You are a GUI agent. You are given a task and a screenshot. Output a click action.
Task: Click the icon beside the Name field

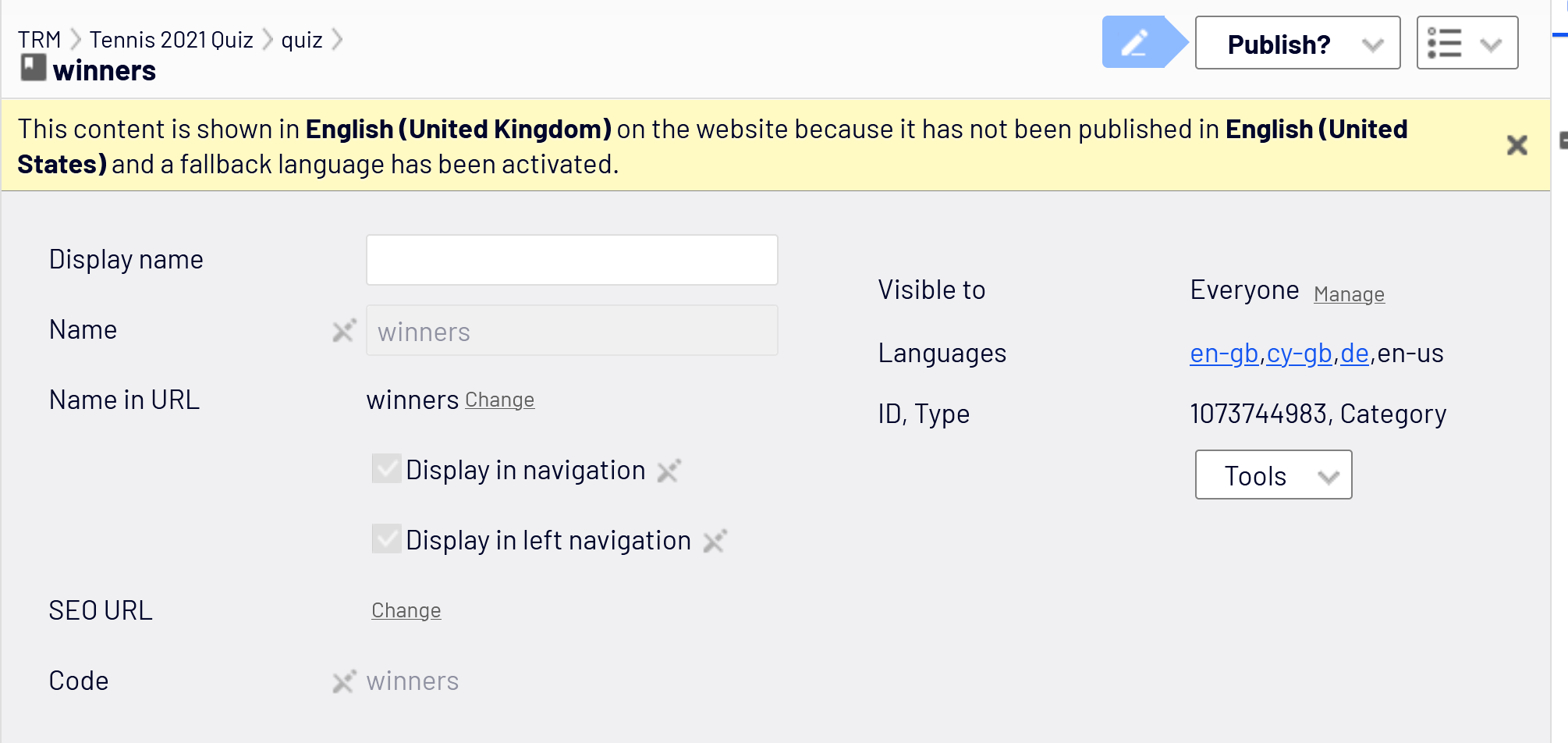[x=344, y=331]
